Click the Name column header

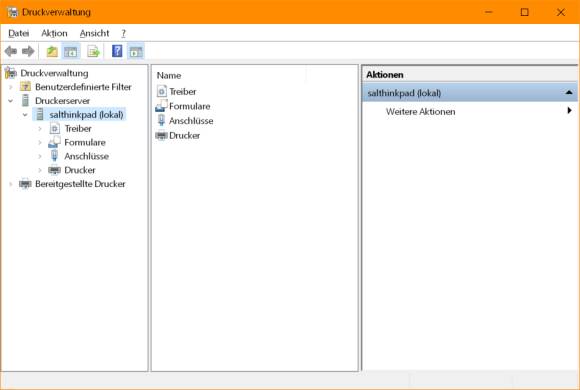tap(169, 75)
